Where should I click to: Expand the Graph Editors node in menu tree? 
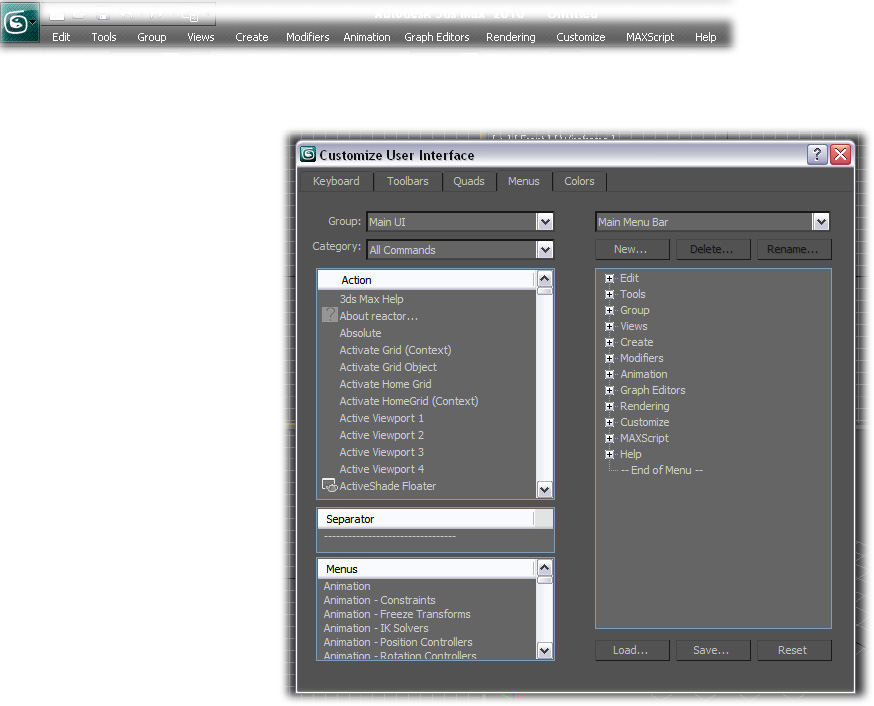(x=609, y=390)
